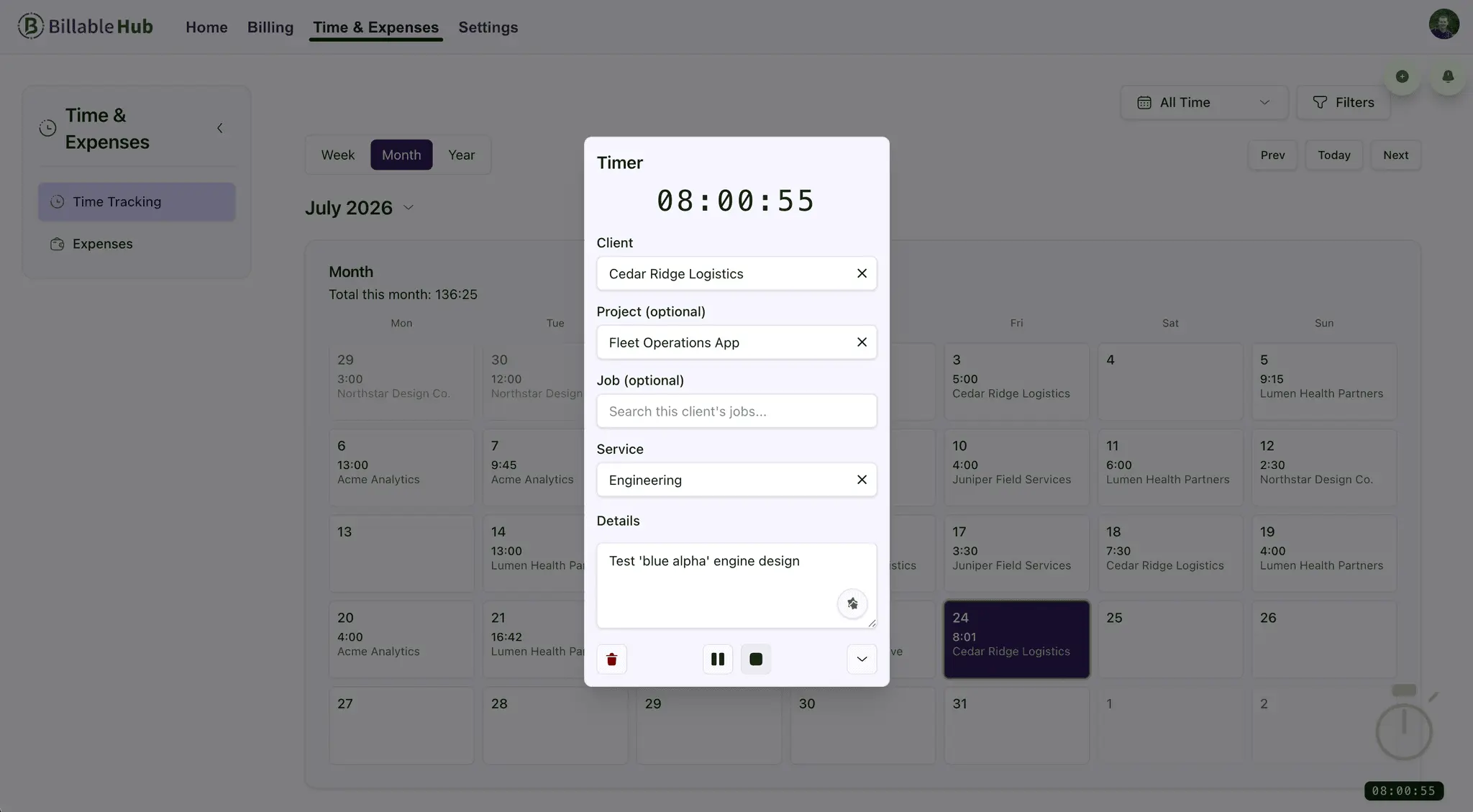This screenshot has height=812, width=1473.
Task: Open the notifications bell
Action: click(1448, 76)
